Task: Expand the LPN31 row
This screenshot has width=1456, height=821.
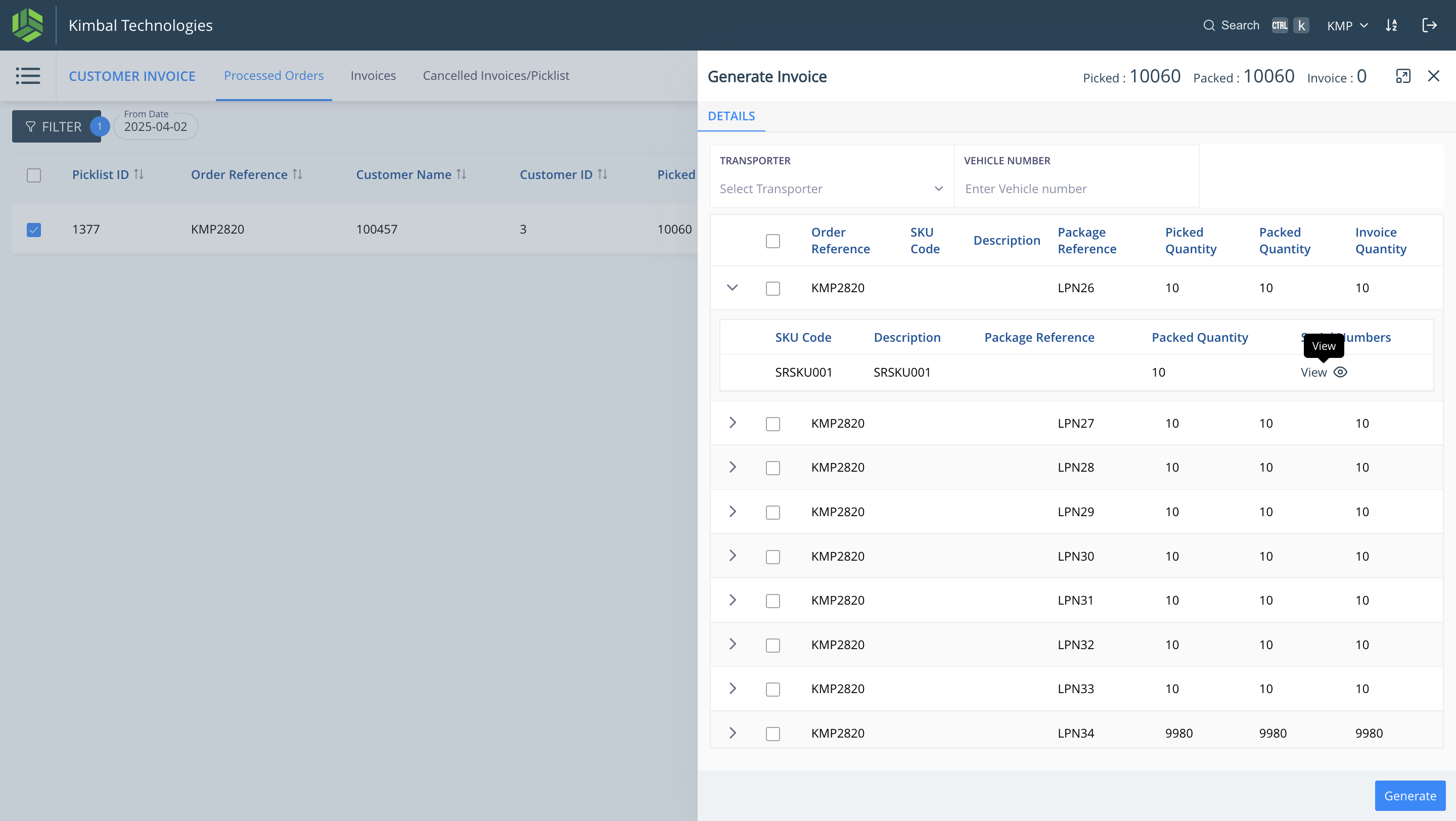Action: pos(733,600)
